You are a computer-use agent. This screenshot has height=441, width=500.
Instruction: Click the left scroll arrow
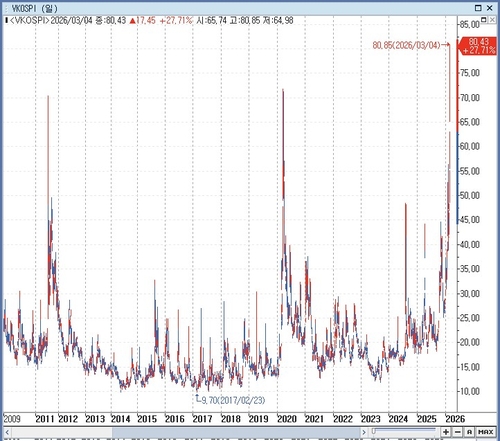(x=7, y=433)
